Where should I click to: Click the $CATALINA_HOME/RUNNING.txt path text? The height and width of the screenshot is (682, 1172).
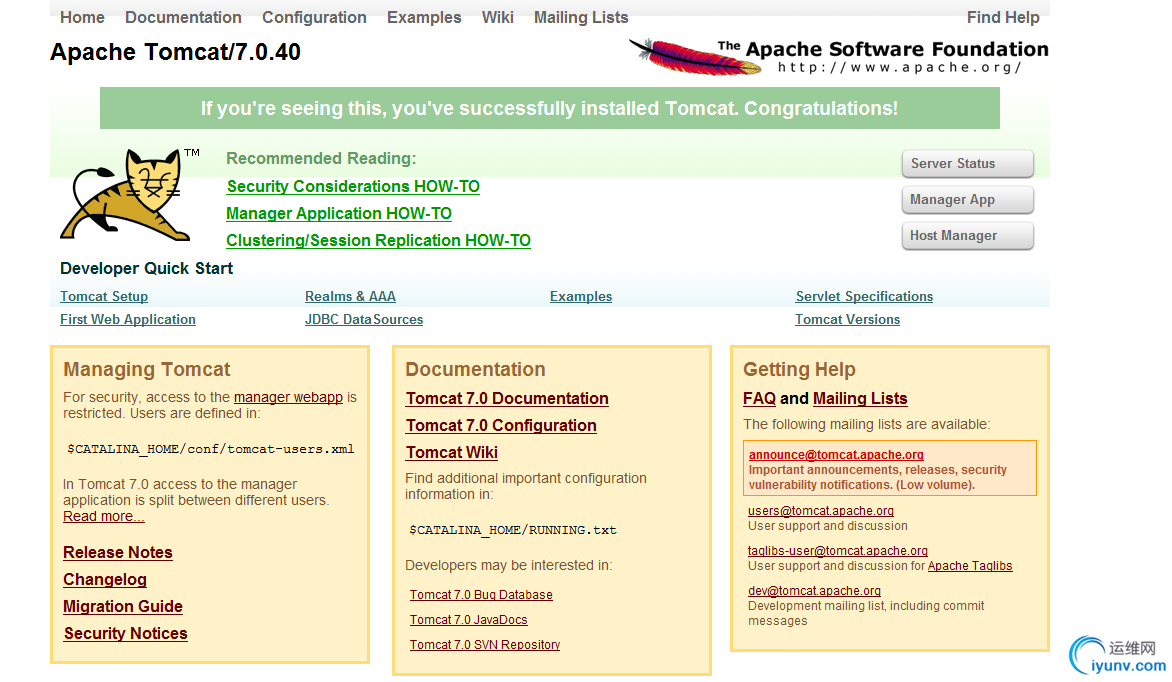[513, 529]
